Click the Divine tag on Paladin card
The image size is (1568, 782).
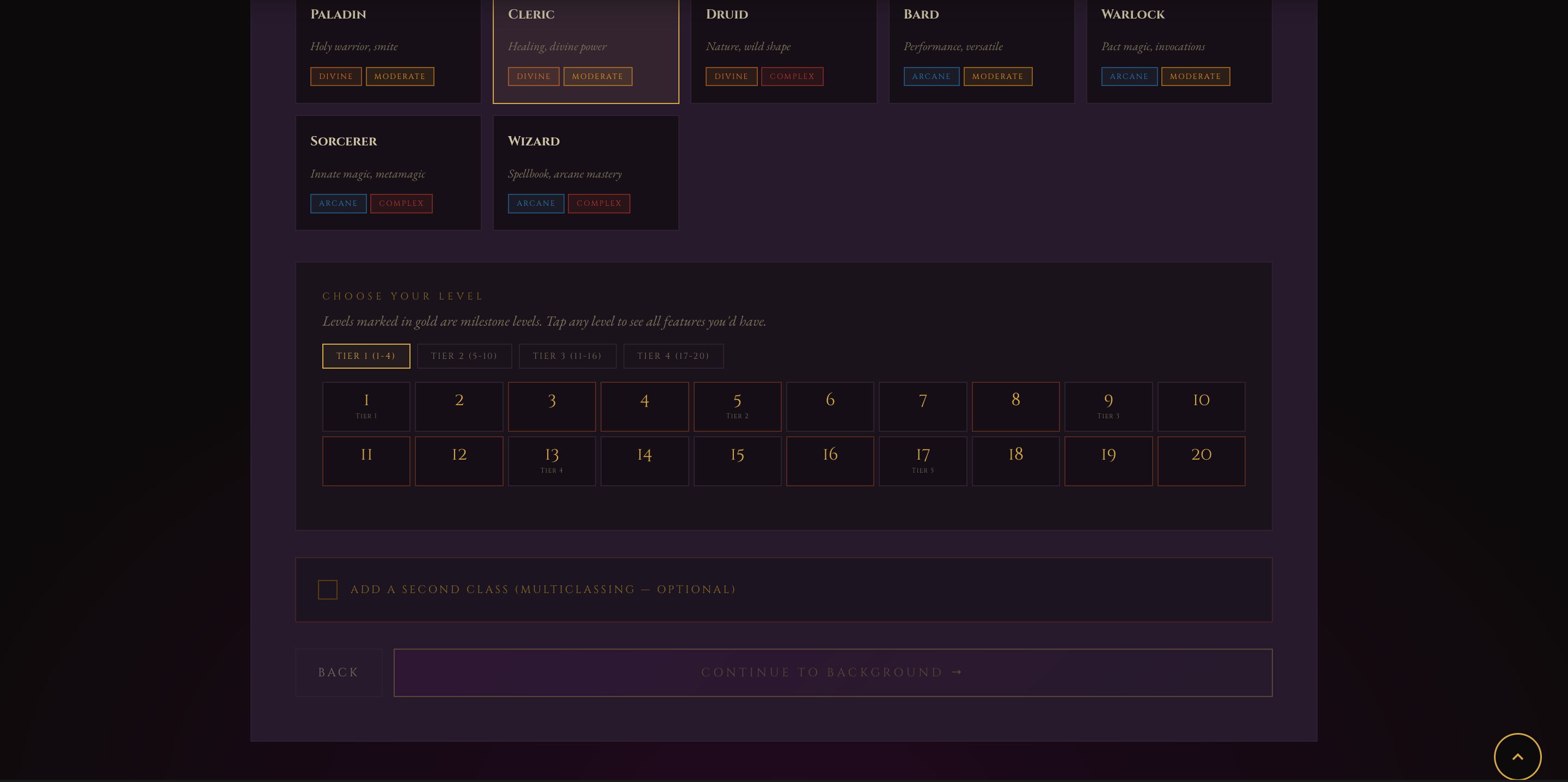pyautogui.click(x=336, y=77)
